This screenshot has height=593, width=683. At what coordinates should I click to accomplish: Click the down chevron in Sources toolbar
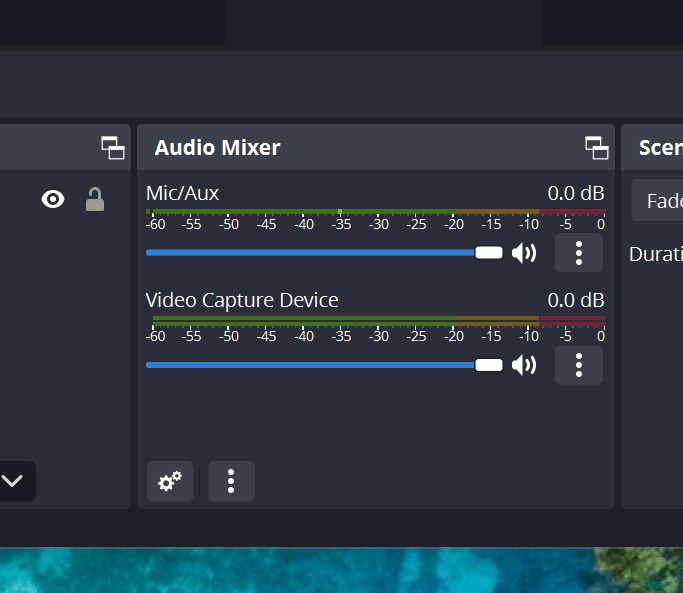(x=12, y=481)
